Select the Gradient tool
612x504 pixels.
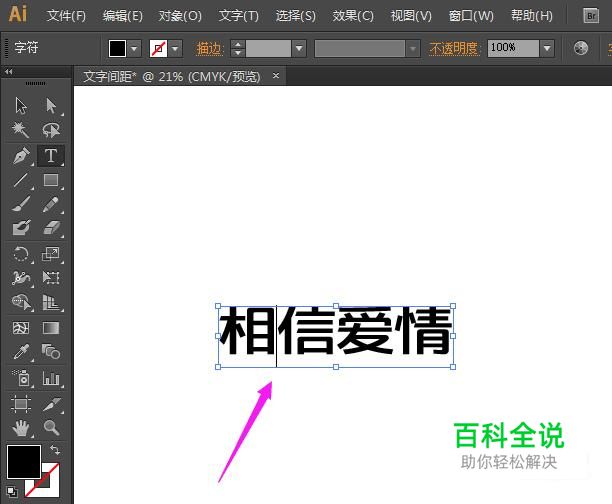click(51, 328)
